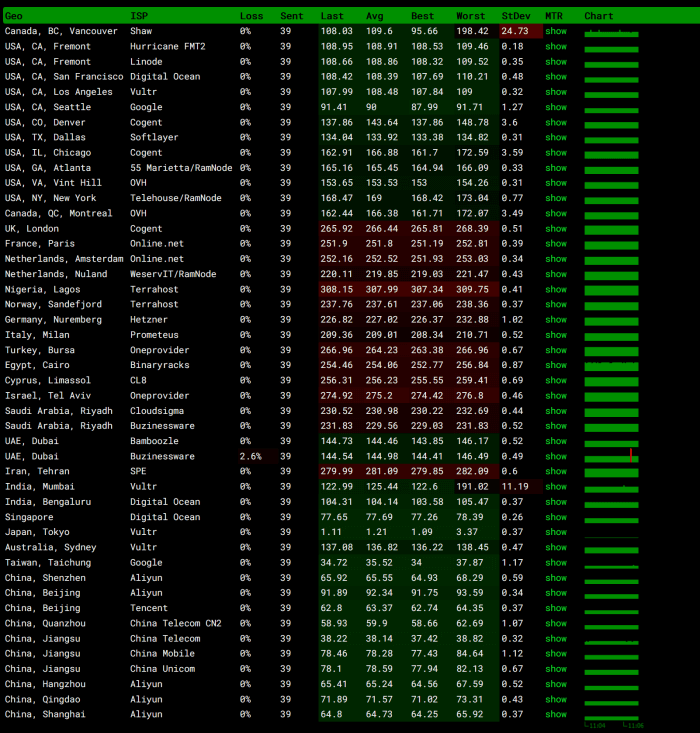Screen dimensions: 700x733
Task: Click the chart bar for Egypt Cairo
Action: click(611, 366)
